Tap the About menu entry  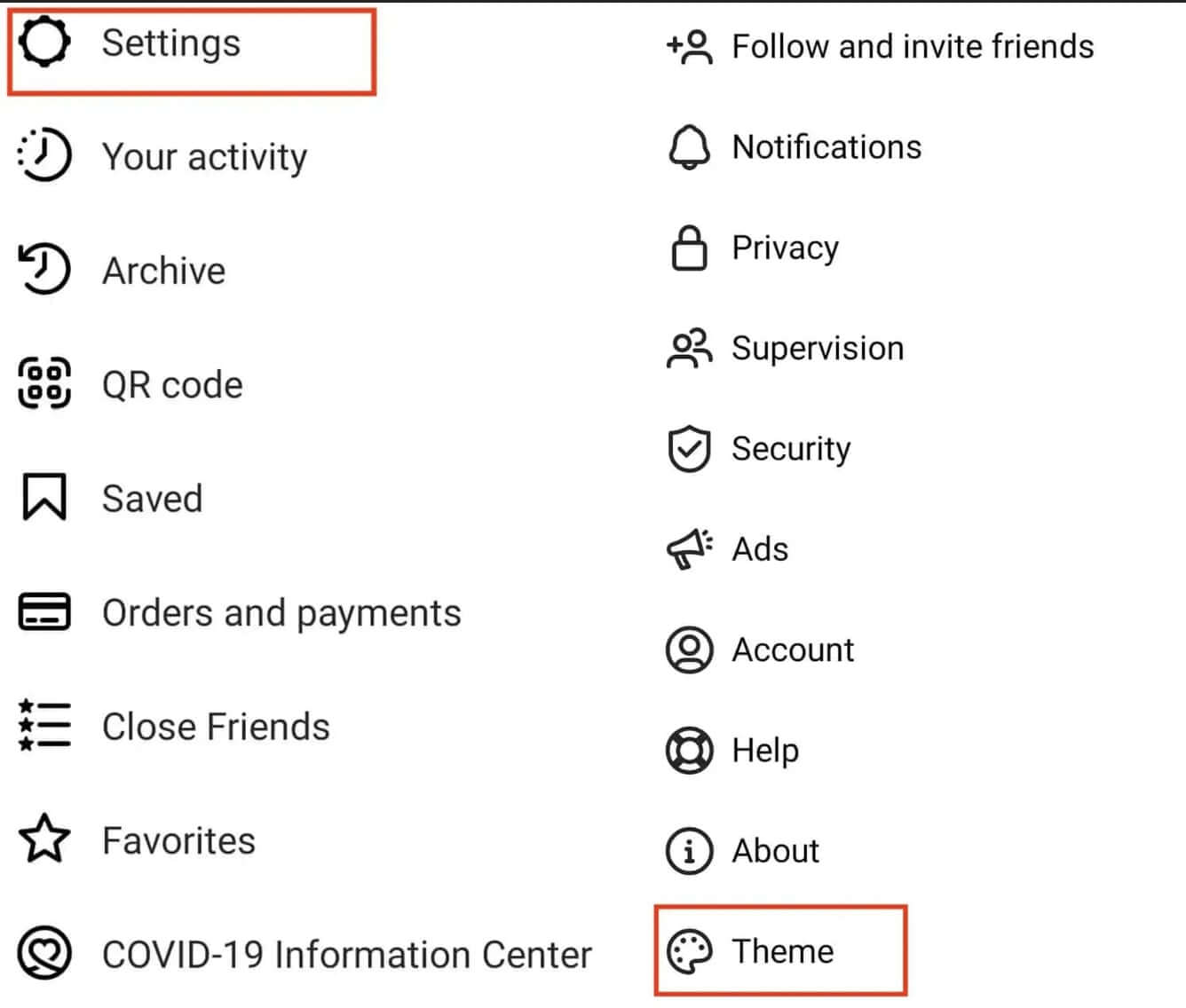coord(775,851)
